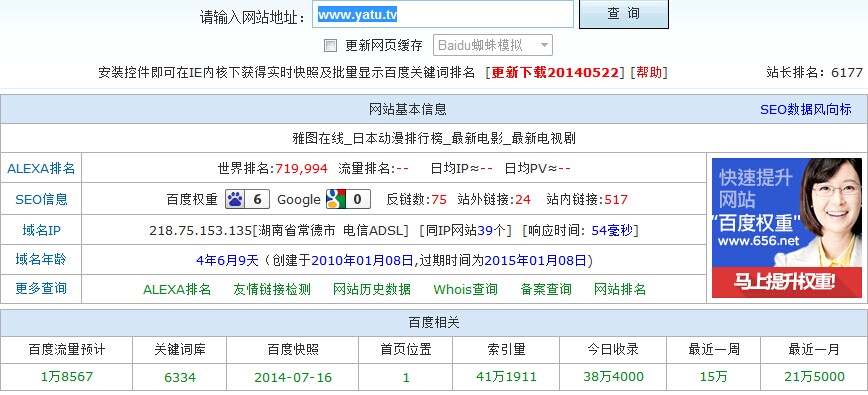The height and width of the screenshot is (395, 868).
Task: Click the ALEXA排名 row label
Action: (x=41, y=169)
